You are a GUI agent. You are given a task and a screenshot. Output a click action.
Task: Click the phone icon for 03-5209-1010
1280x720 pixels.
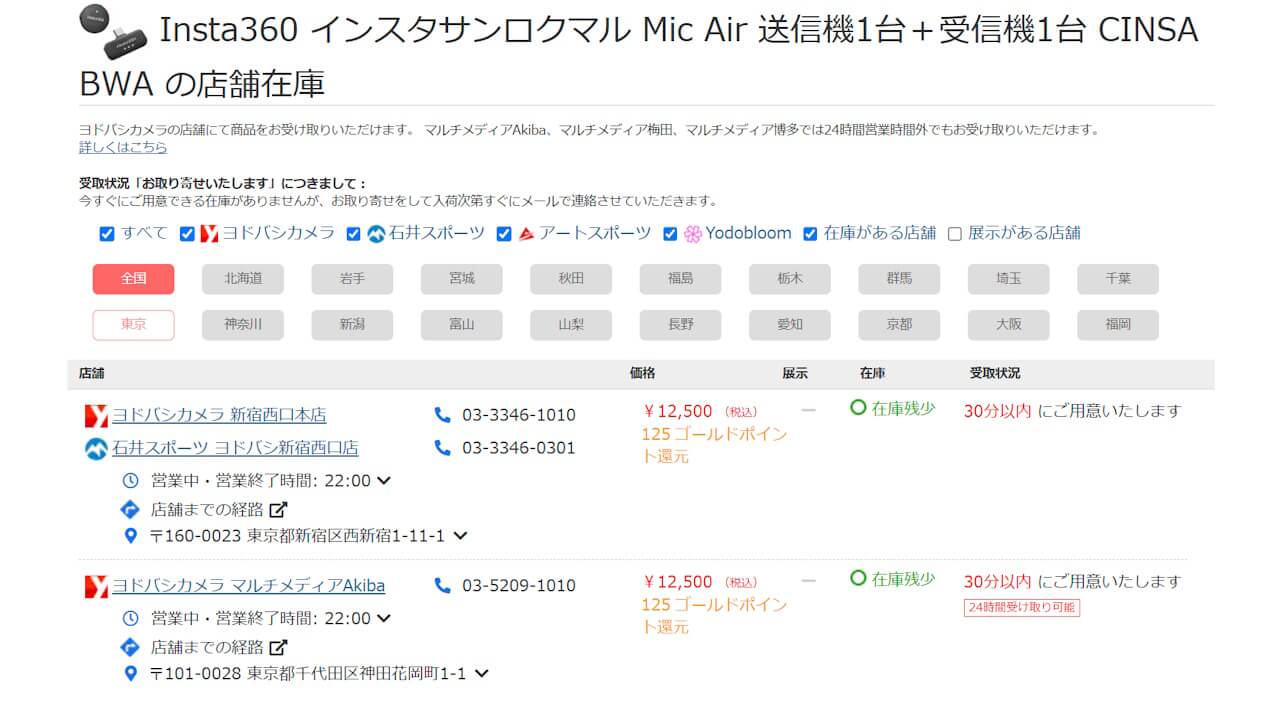click(x=443, y=585)
